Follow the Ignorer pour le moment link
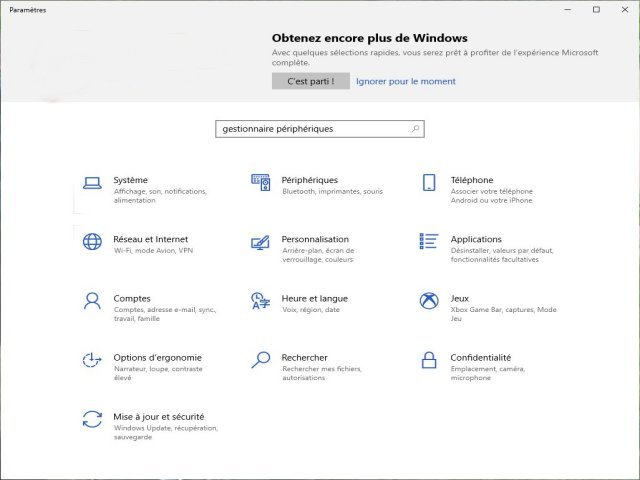This screenshot has height=480, width=640. pyautogui.click(x=406, y=81)
